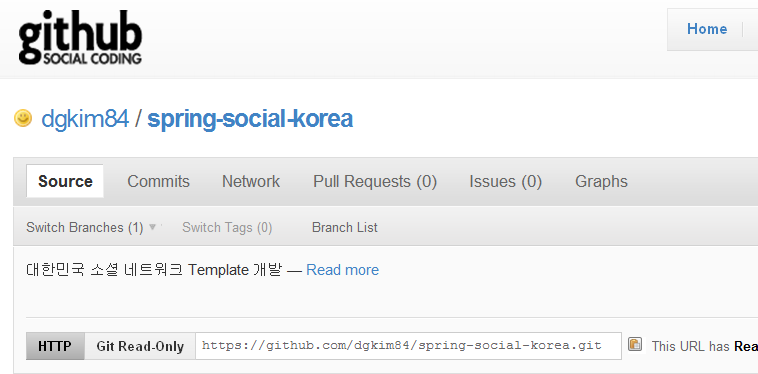Switch to the Graphs tab
This screenshot has height=374, width=758.
[x=601, y=182]
